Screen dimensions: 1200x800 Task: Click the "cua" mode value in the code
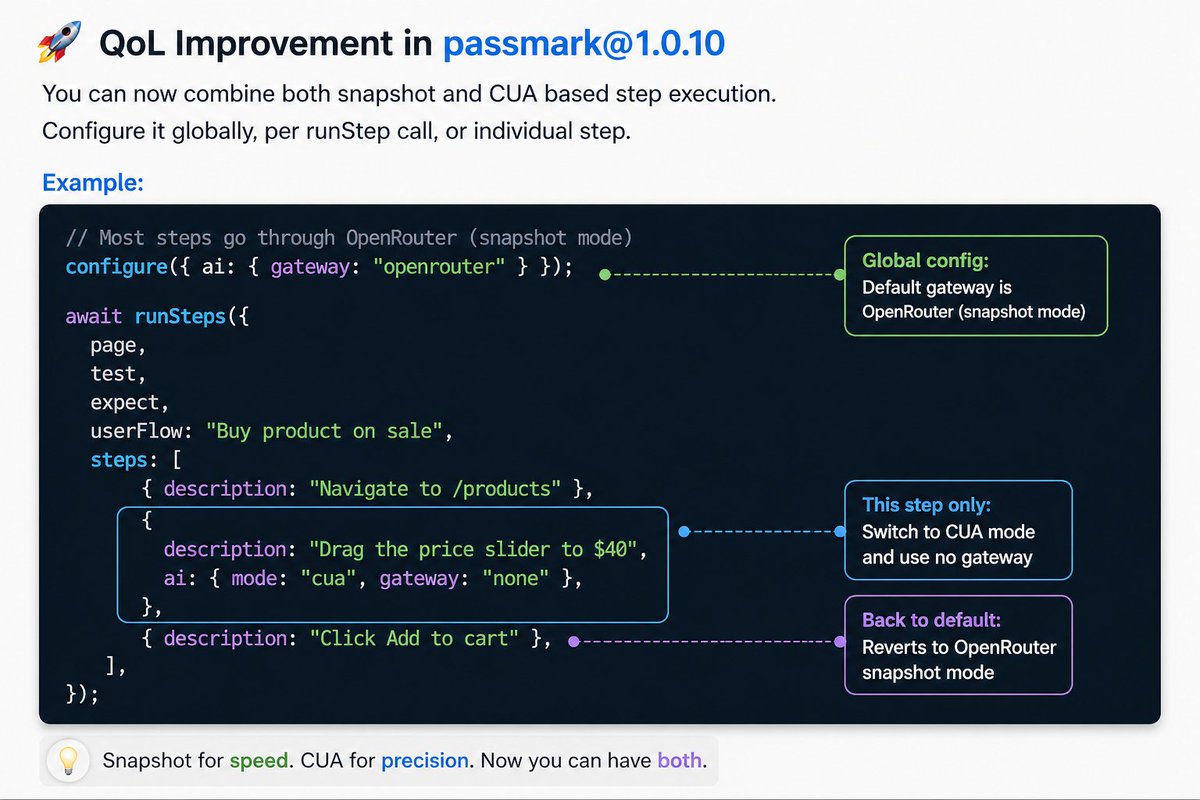[327, 578]
